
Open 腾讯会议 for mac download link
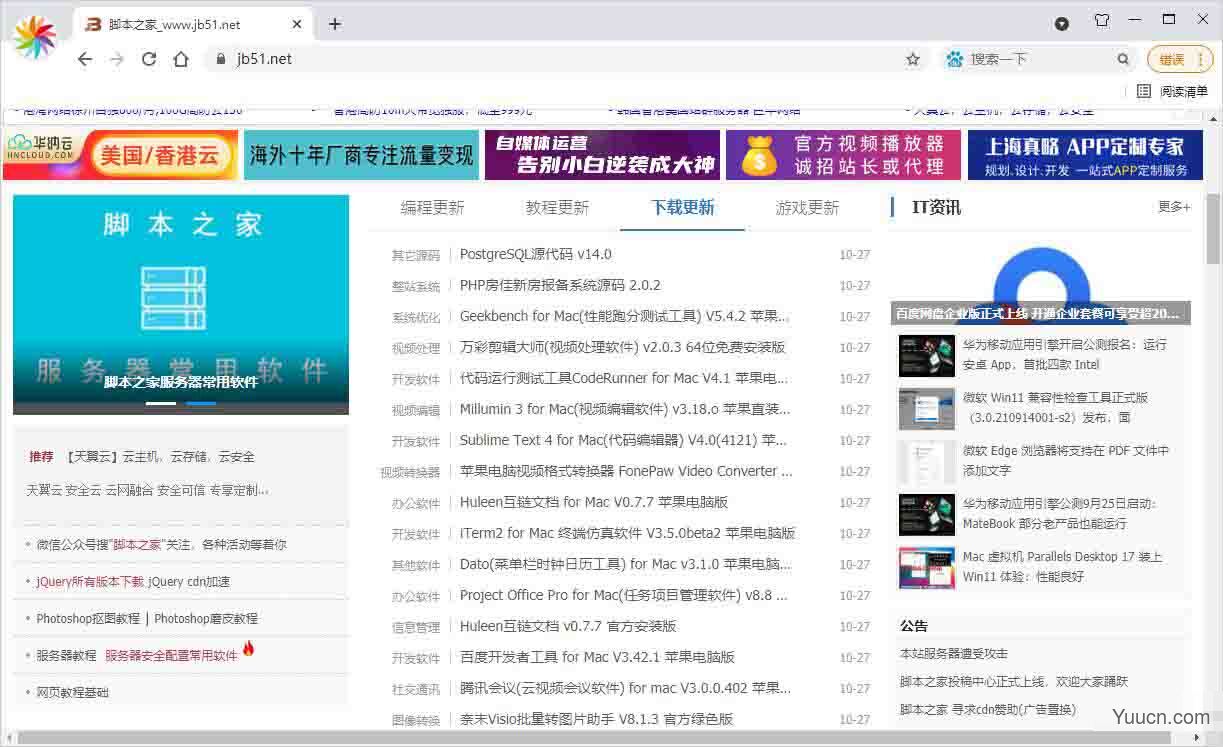click(x=625, y=688)
